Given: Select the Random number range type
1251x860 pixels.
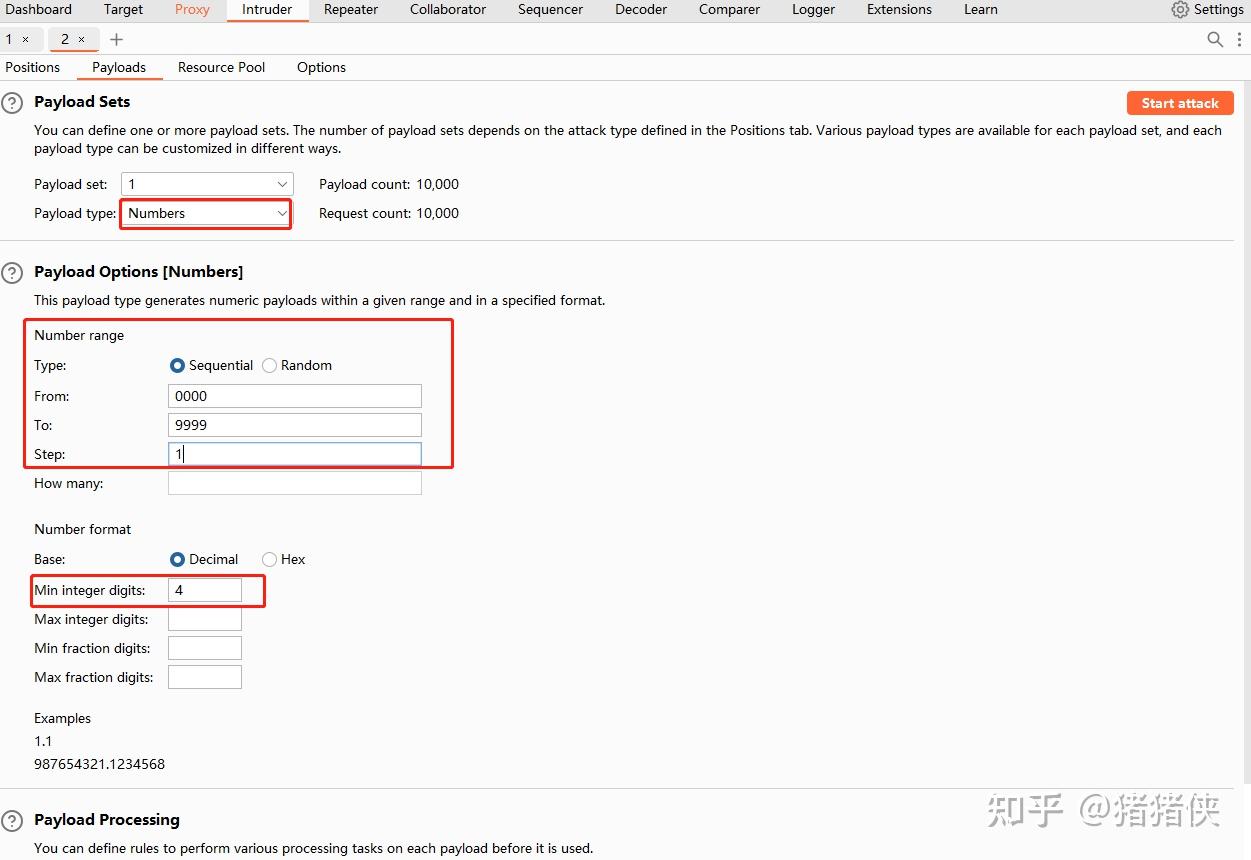Looking at the screenshot, I should 268,365.
